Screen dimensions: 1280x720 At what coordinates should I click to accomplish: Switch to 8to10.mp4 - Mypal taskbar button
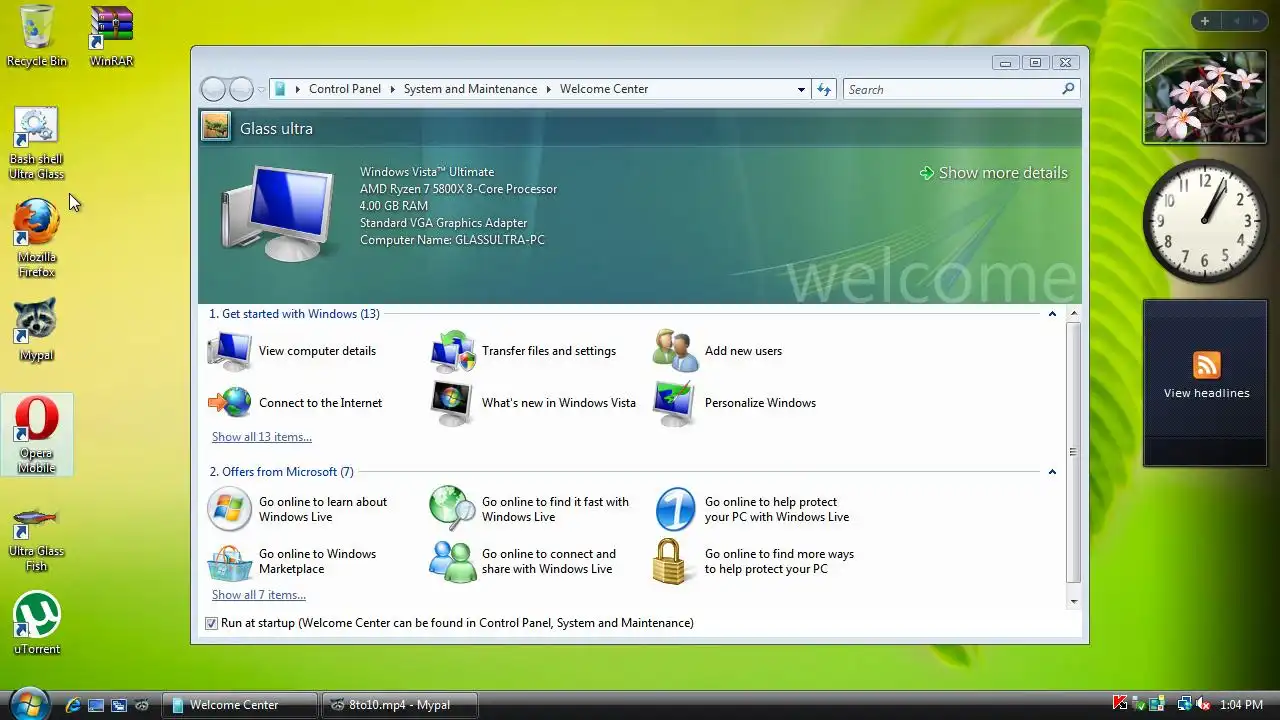click(x=401, y=705)
